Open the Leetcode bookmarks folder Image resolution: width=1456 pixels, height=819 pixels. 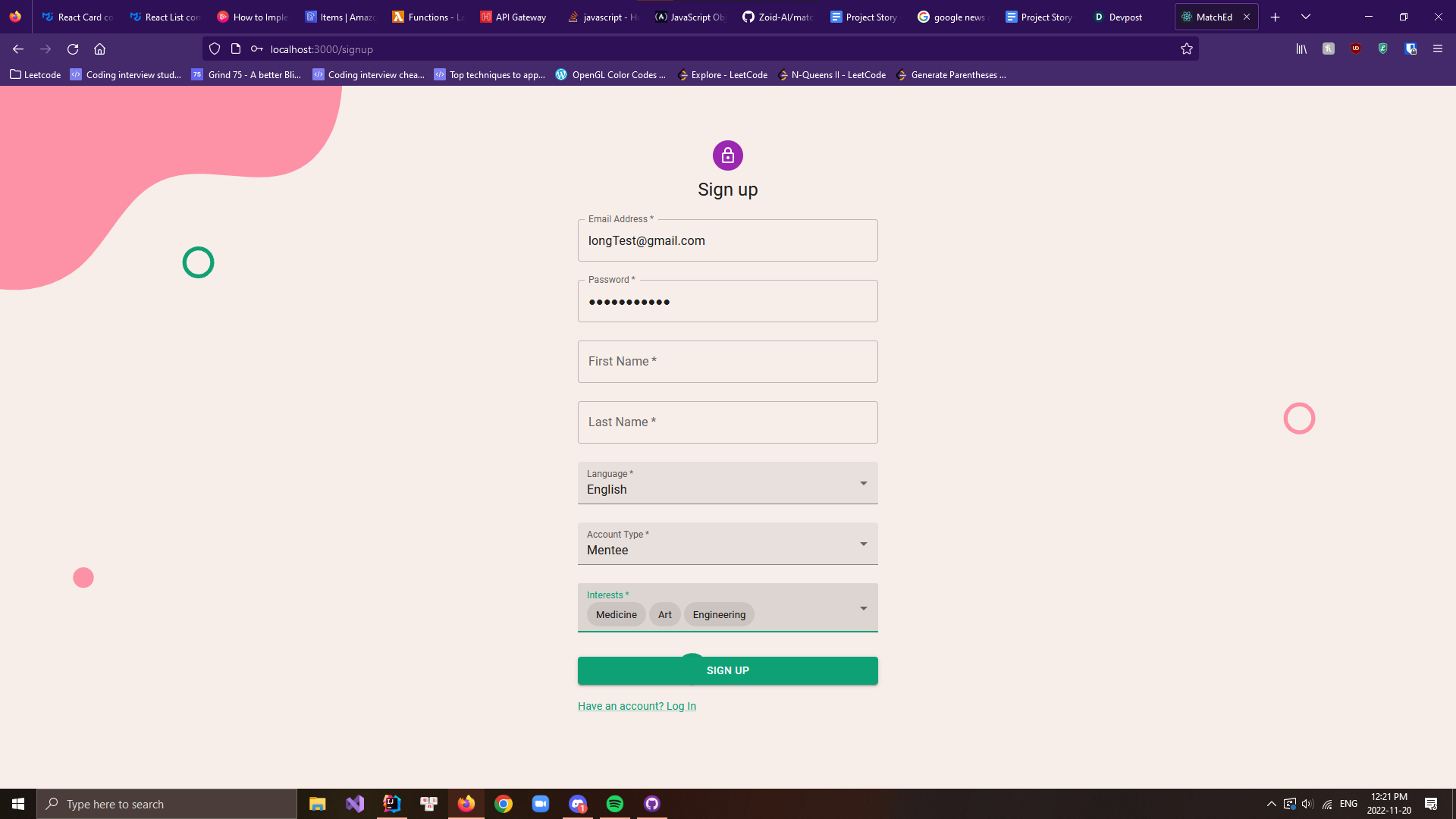[36, 75]
